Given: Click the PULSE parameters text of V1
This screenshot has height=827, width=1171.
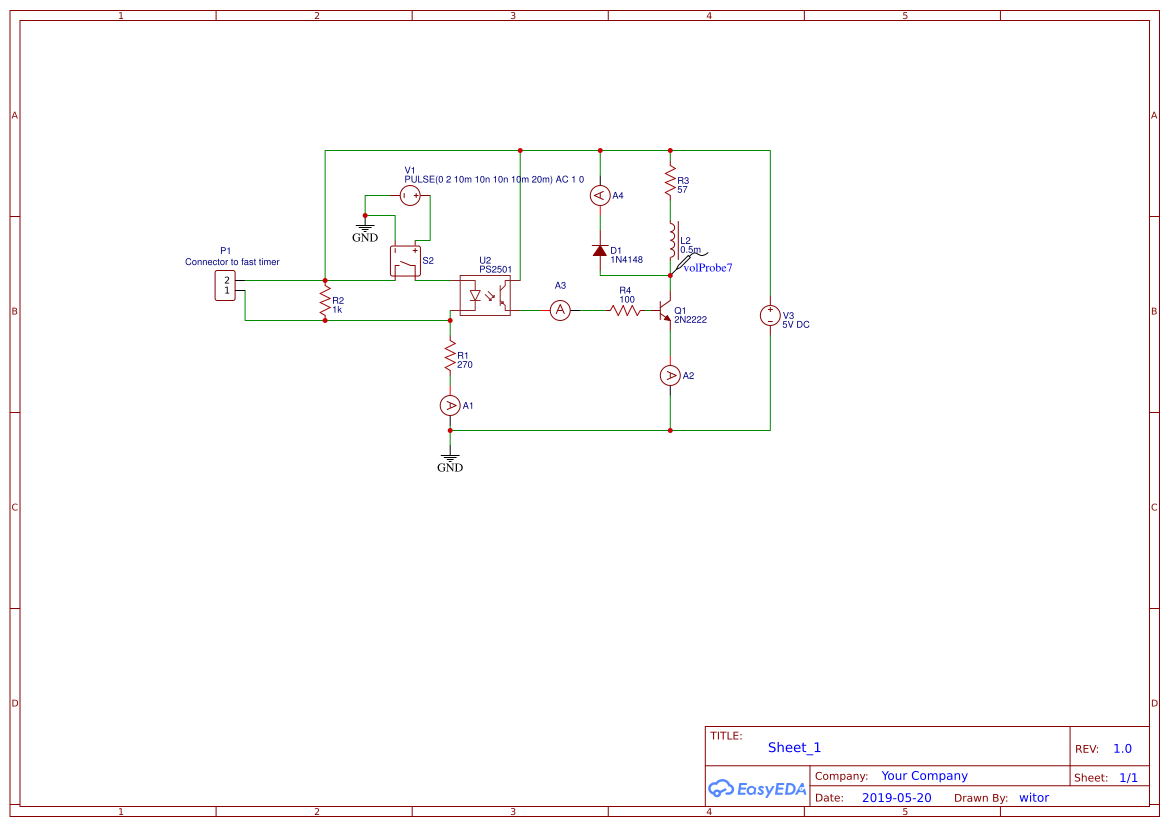Looking at the screenshot, I should click(494, 180).
